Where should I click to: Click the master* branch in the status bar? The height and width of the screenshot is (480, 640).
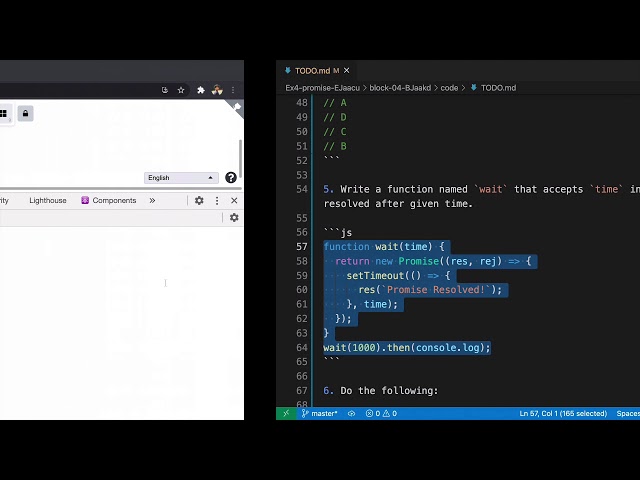tap(320, 413)
